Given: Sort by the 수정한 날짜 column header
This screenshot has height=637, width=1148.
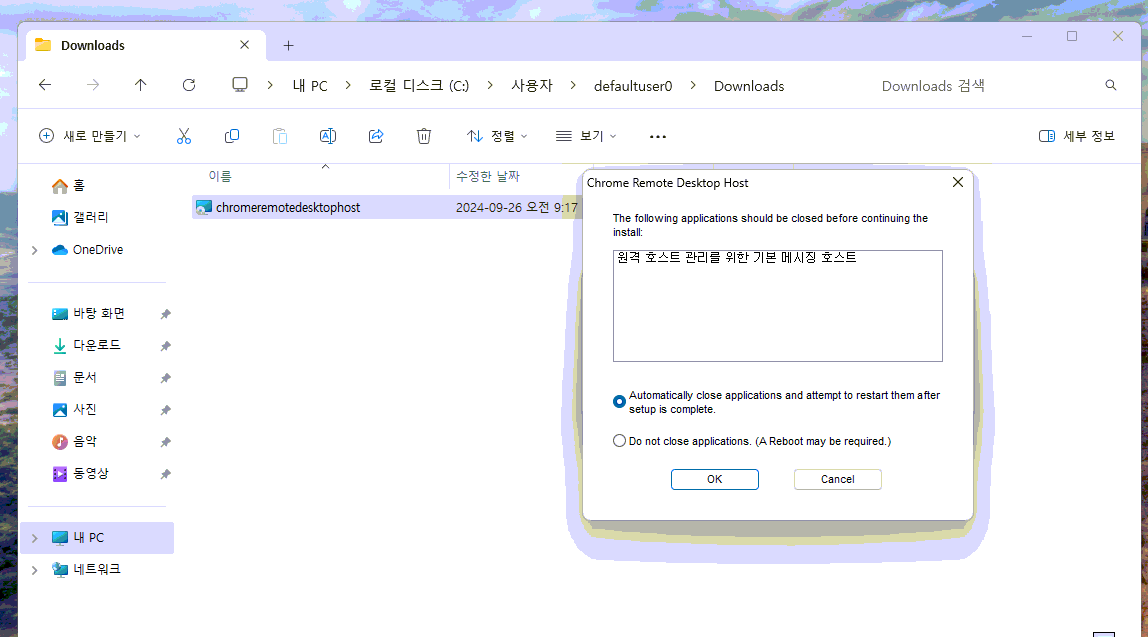Looking at the screenshot, I should [x=488, y=176].
